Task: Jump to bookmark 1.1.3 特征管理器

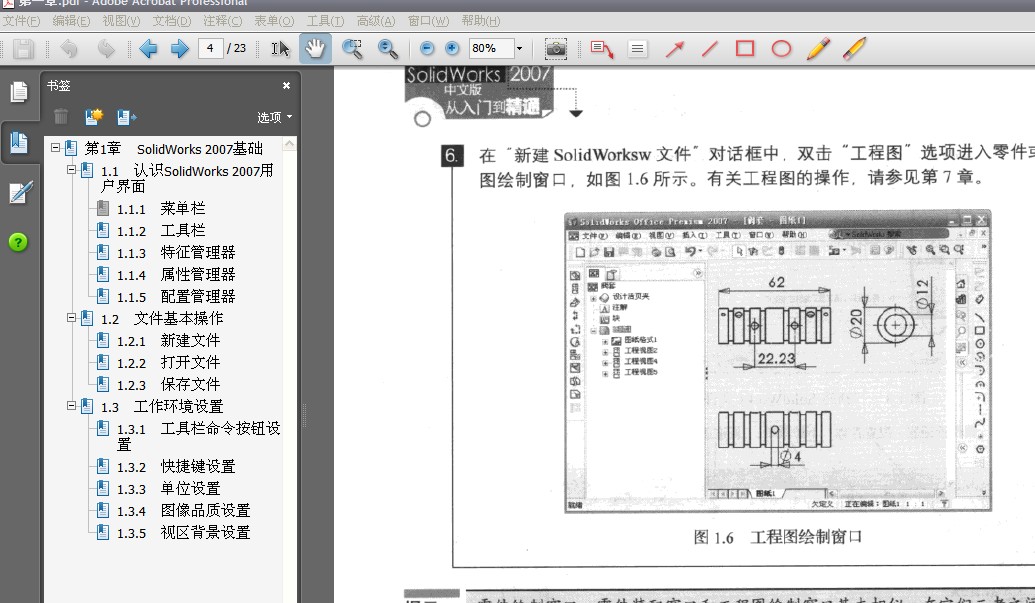Action: click(x=176, y=253)
